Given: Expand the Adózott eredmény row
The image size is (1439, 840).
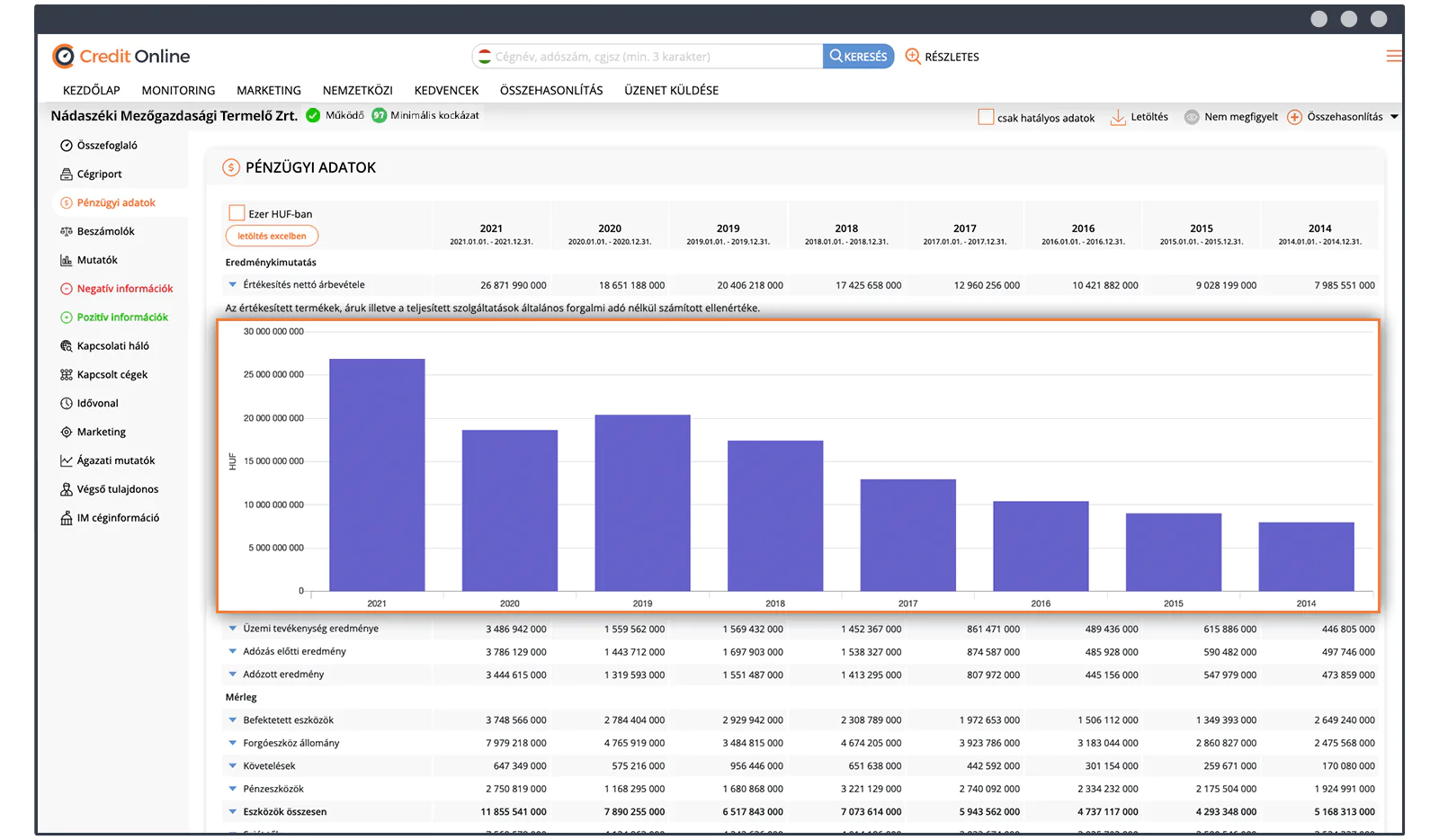Looking at the screenshot, I should (233, 675).
